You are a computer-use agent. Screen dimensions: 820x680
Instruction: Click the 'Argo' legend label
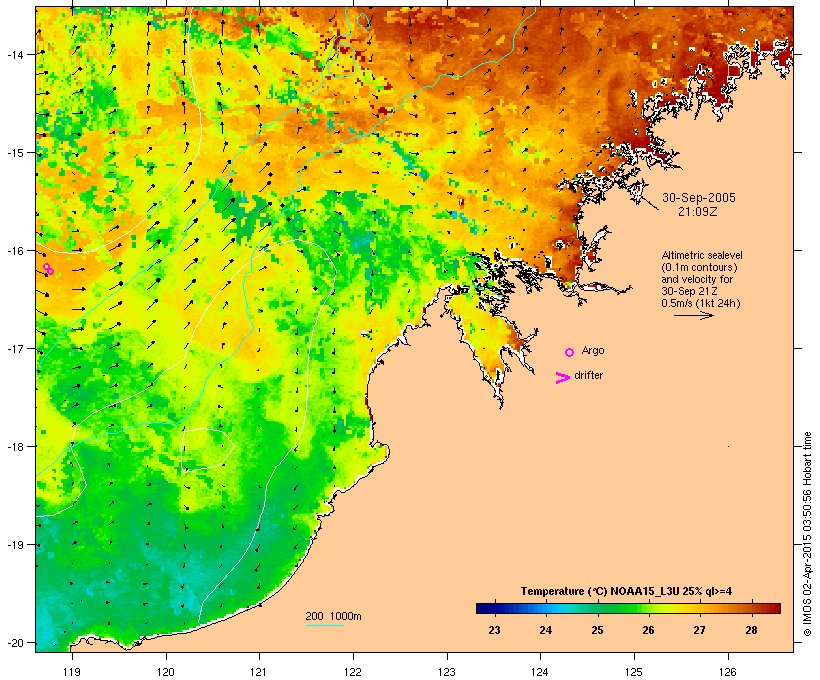tap(593, 350)
